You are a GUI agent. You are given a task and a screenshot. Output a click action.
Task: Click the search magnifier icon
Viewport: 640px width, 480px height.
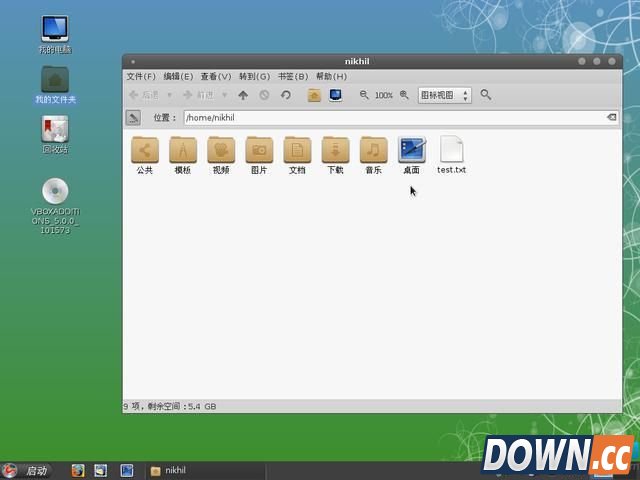486,95
